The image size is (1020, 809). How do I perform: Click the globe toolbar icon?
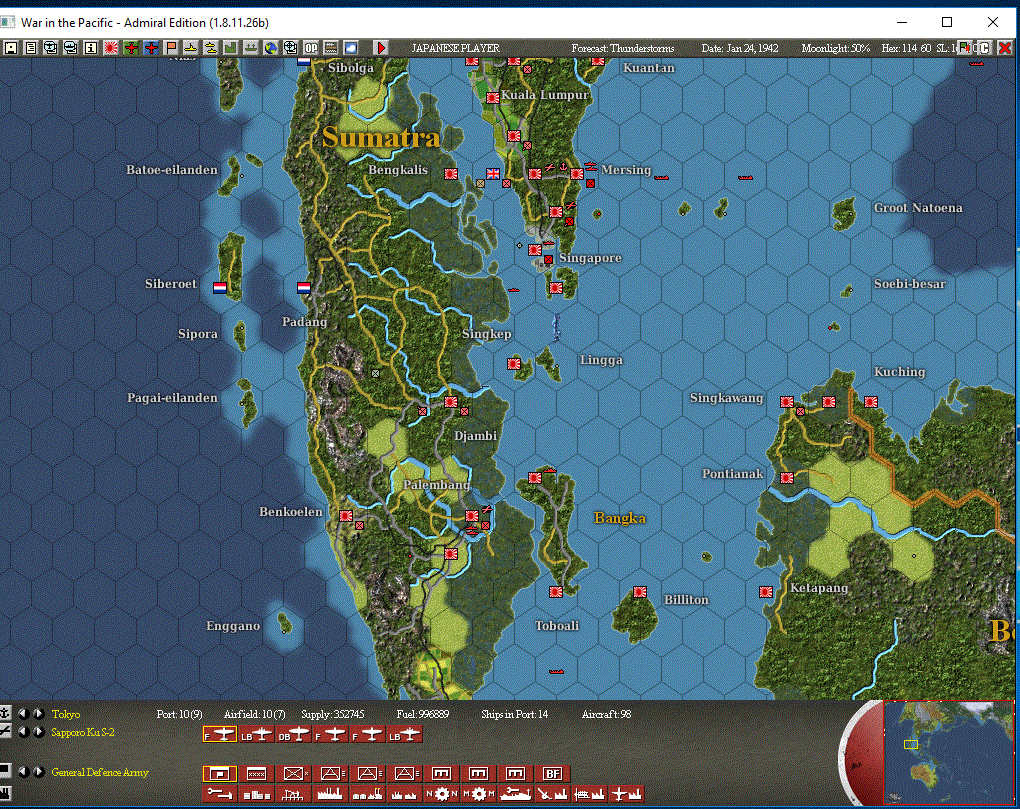click(x=271, y=47)
